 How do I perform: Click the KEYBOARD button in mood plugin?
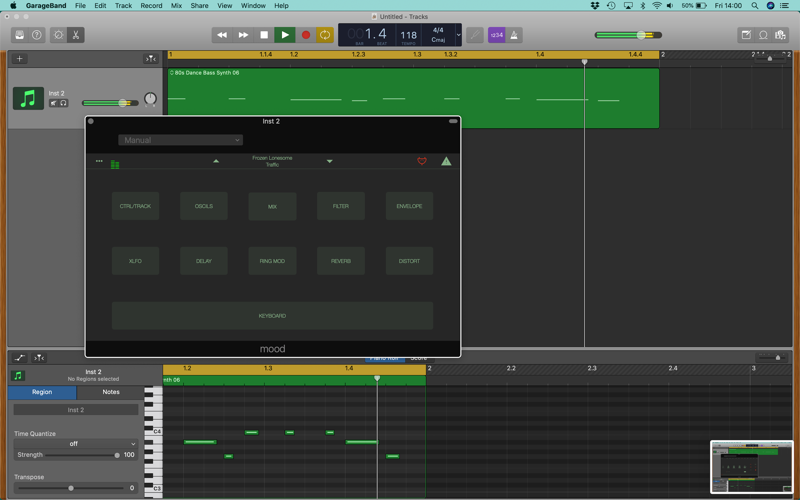point(272,316)
